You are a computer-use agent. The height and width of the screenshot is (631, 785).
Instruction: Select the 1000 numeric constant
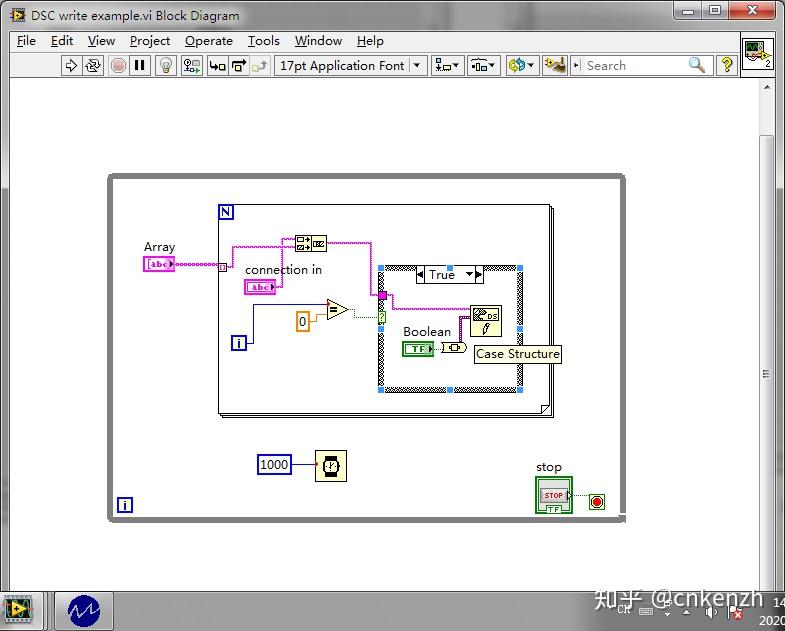[274, 464]
